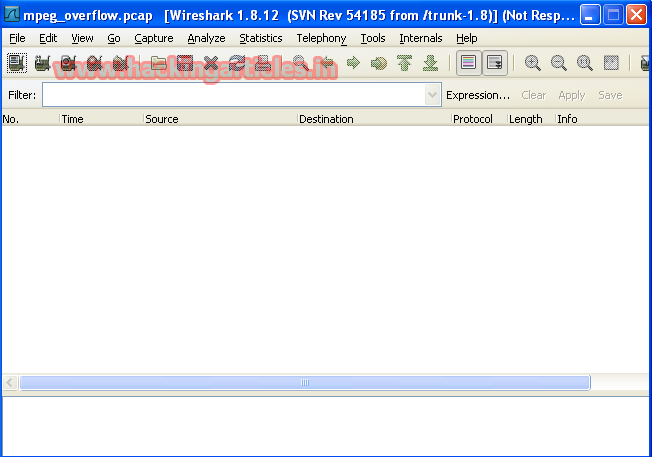This screenshot has height=457, width=652.
Task: Open capture options toolbar icon
Action: [42, 63]
